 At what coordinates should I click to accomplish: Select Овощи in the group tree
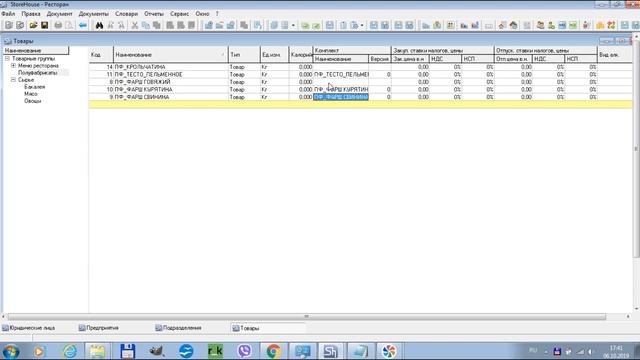pos(33,101)
